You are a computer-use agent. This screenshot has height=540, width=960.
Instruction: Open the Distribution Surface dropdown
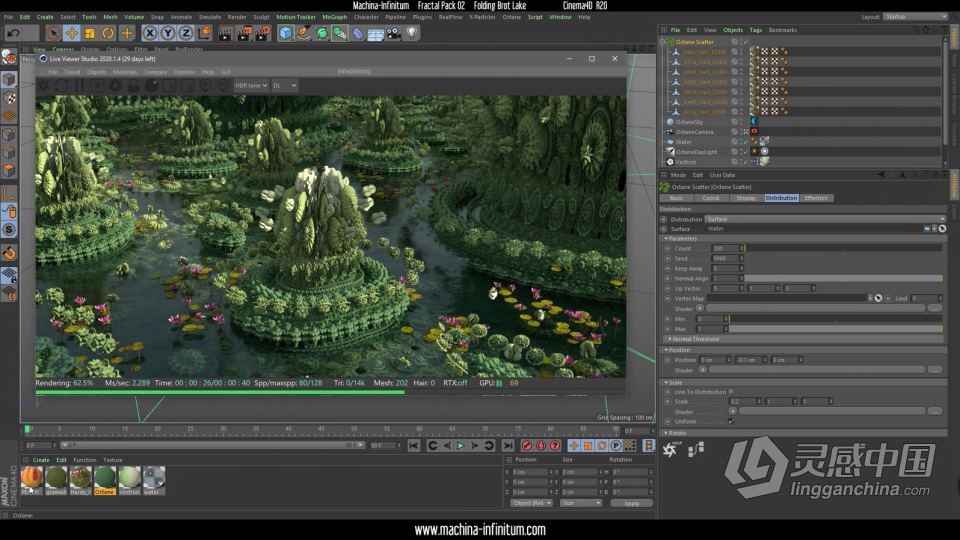825,219
